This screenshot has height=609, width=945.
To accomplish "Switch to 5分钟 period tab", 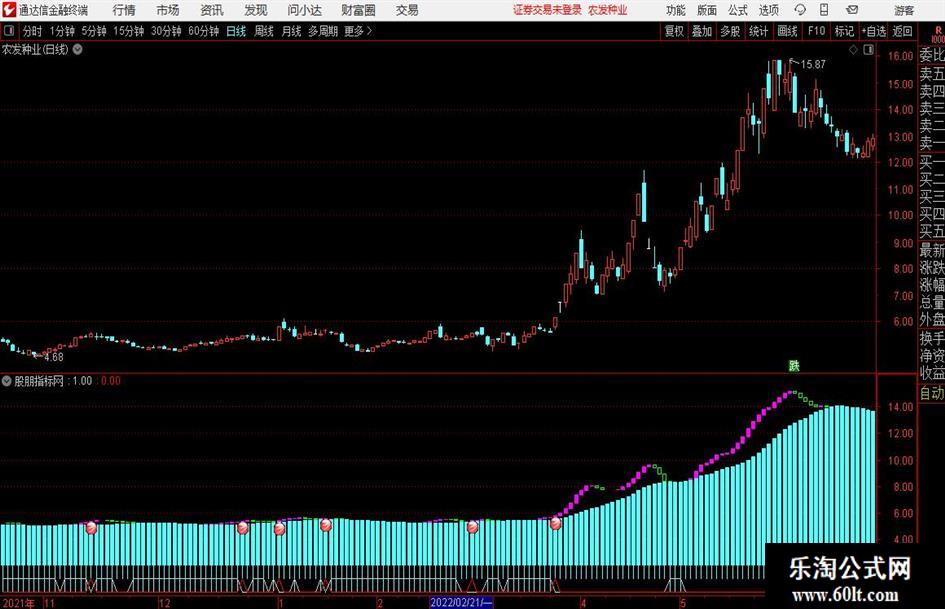I will coord(94,31).
